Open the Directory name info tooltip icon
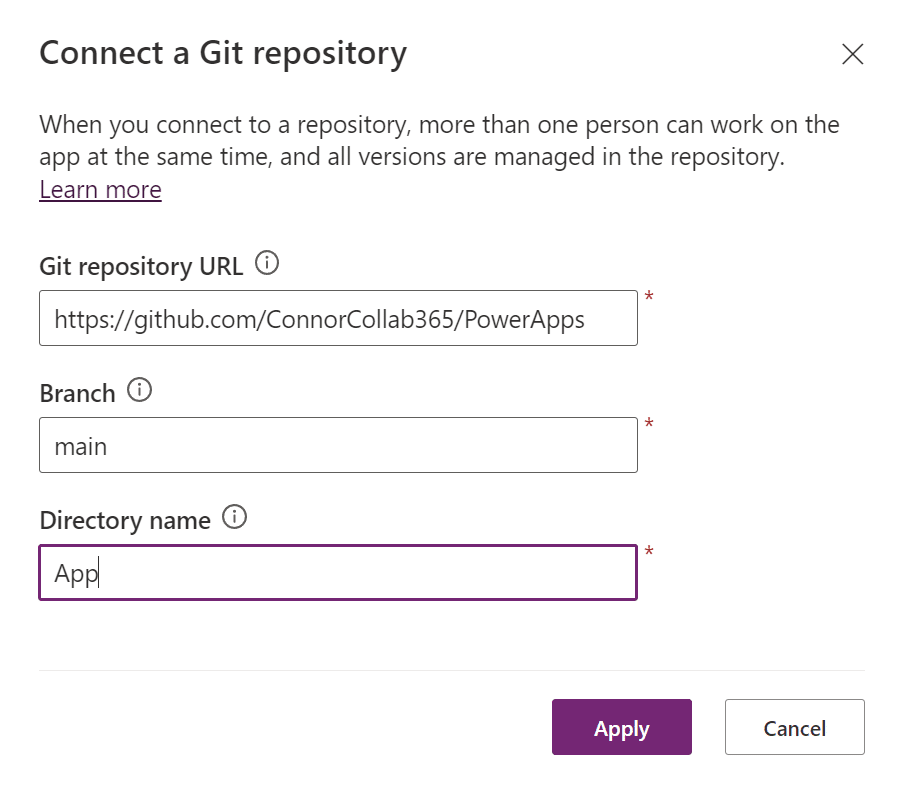The image size is (903, 797). pos(235,518)
